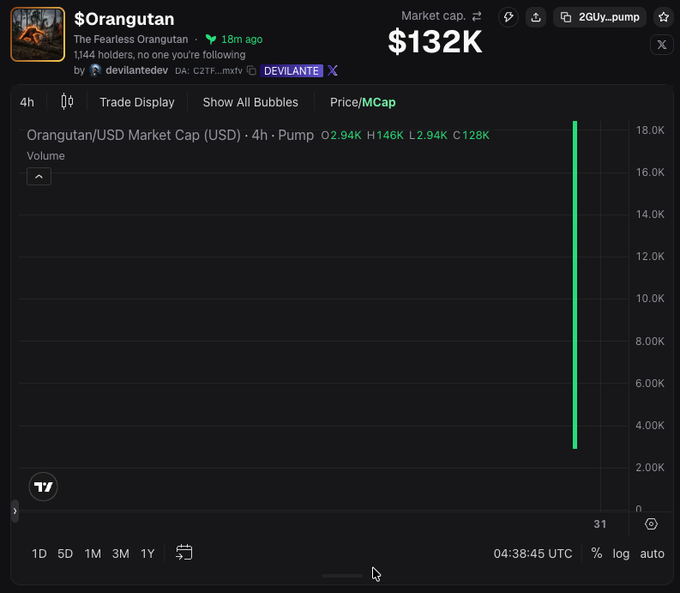
Task: Expand the left side panel arrow
Action: coord(15,511)
